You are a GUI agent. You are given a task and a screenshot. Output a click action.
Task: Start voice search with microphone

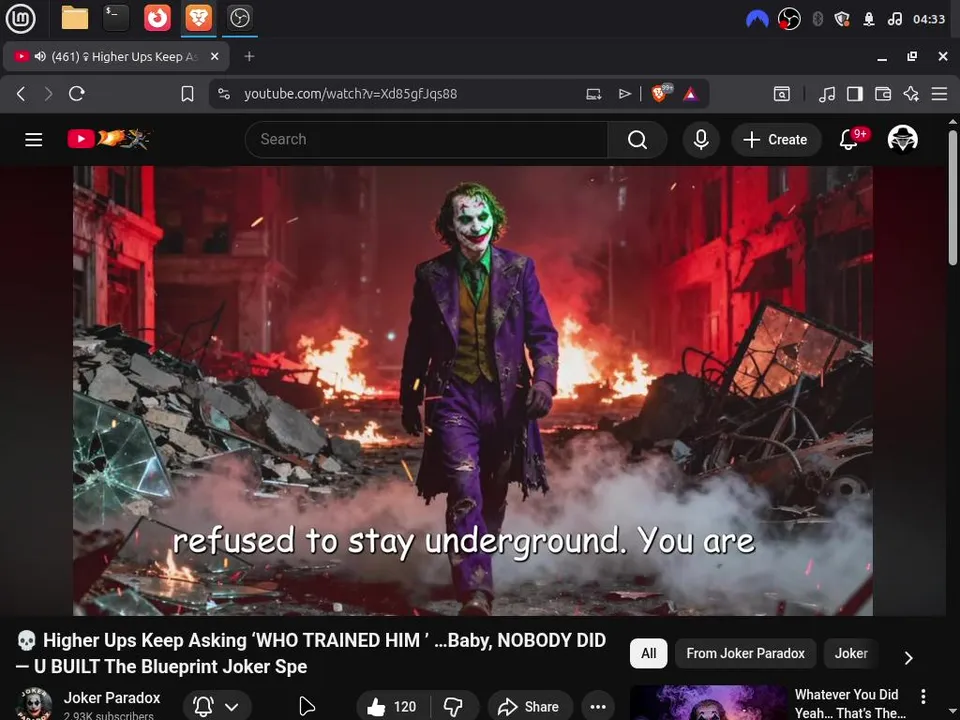click(x=701, y=140)
